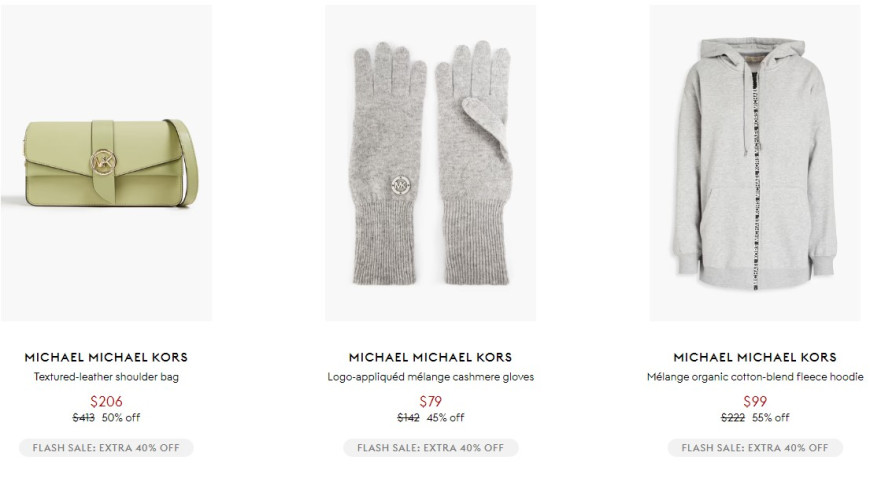Click the Michael Michael Kors brand above gloves
The height and width of the screenshot is (482, 870).
tap(431, 357)
